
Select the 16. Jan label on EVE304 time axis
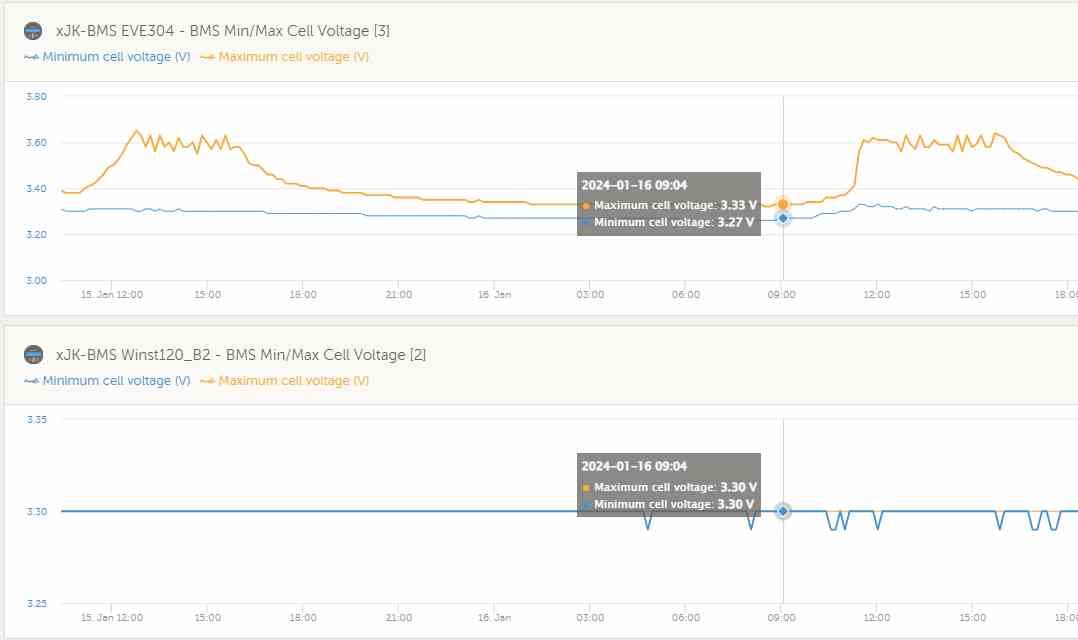[x=493, y=295]
